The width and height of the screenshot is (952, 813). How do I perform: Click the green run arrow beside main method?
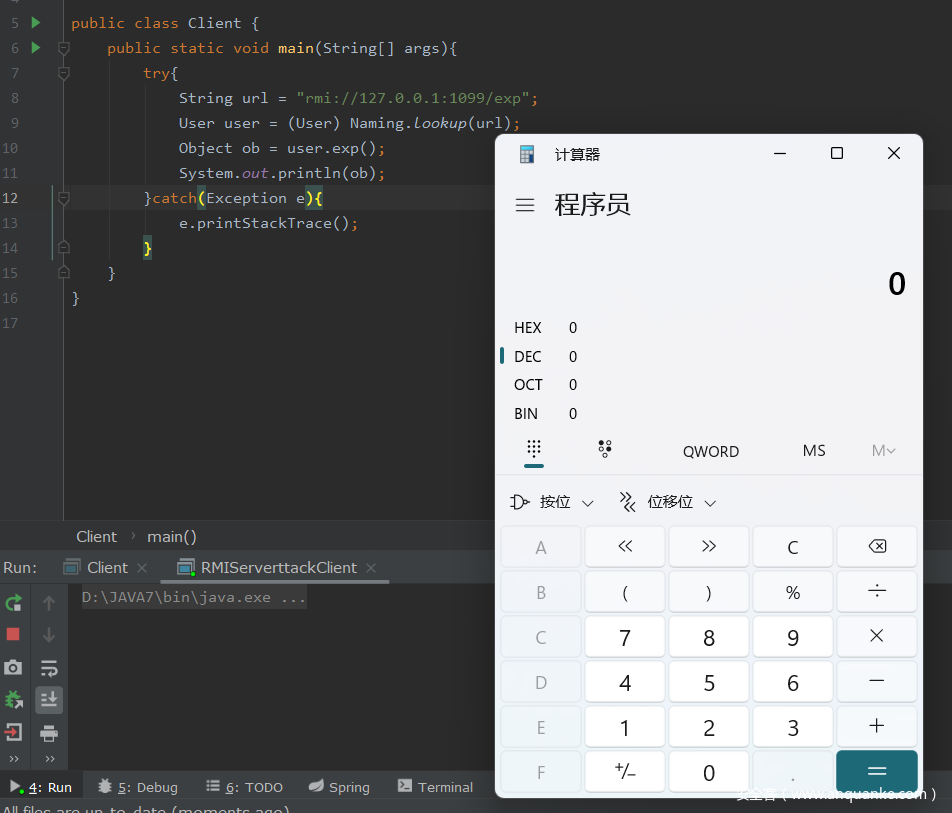tap(36, 47)
